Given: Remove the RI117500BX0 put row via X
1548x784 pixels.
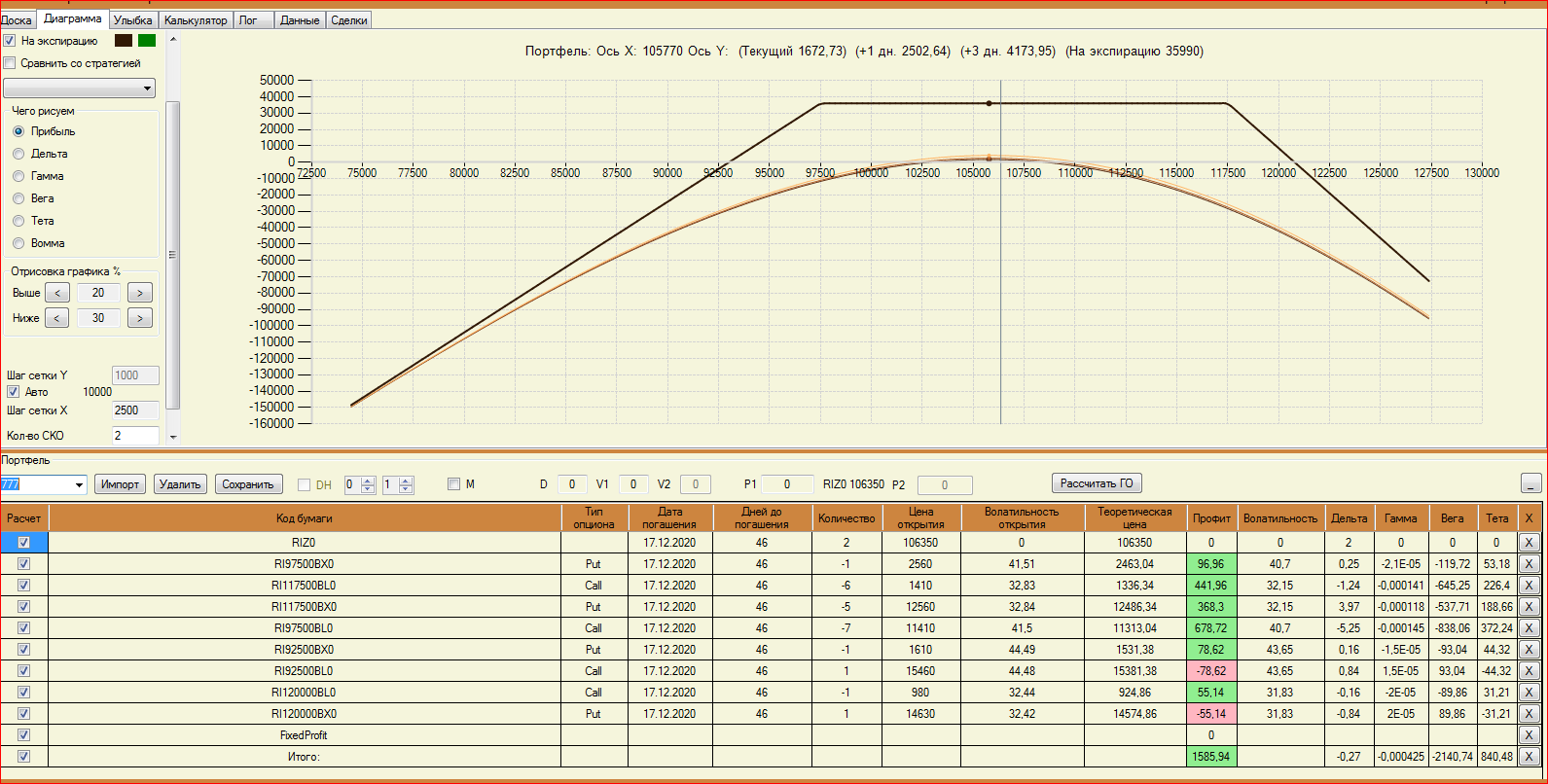Looking at the screenshot, I should tap(1529, 607).
